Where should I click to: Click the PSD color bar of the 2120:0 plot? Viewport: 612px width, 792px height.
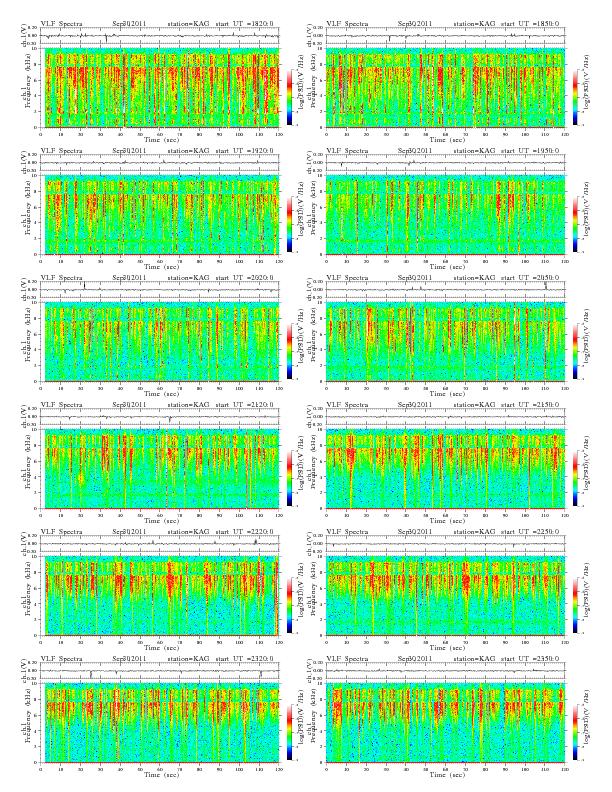tap(289, 478)
